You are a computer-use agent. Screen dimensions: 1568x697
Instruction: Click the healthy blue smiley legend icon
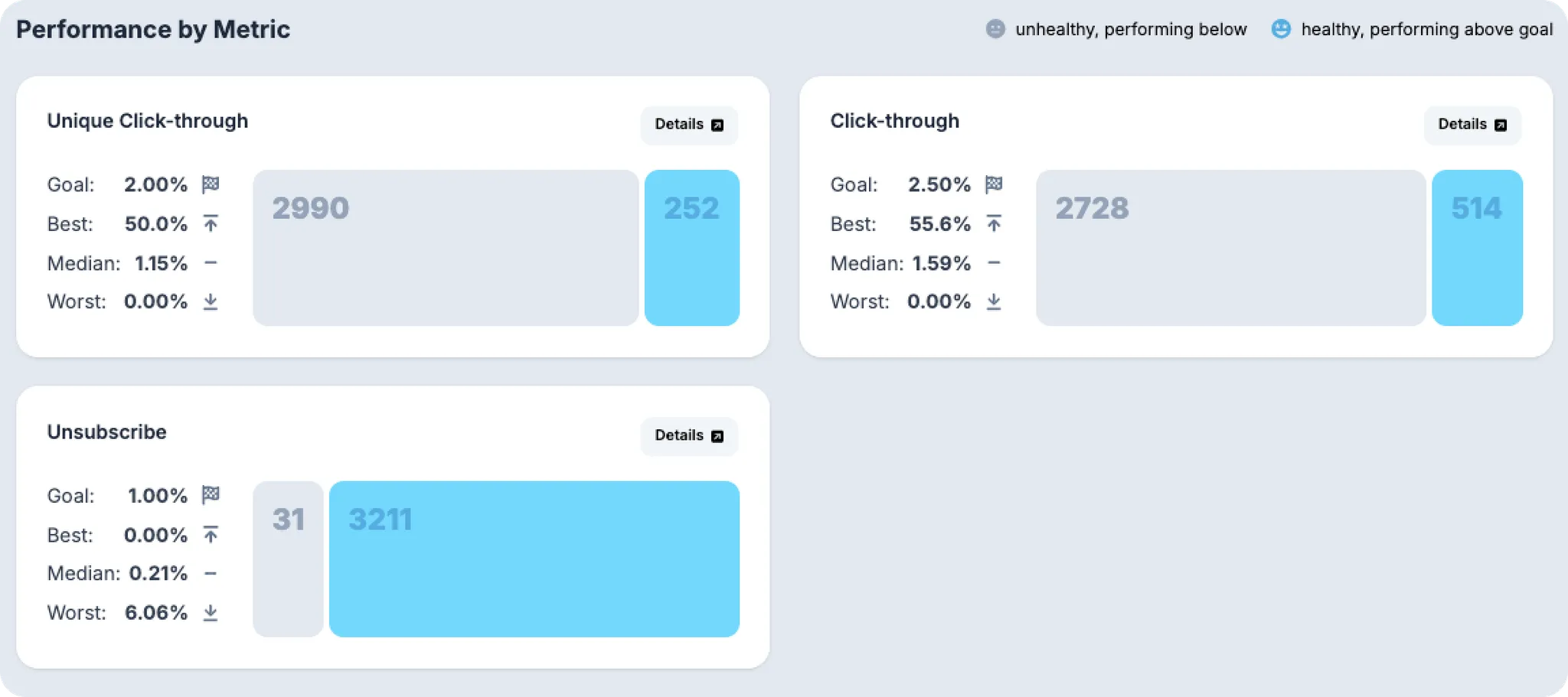[1281, 29]
